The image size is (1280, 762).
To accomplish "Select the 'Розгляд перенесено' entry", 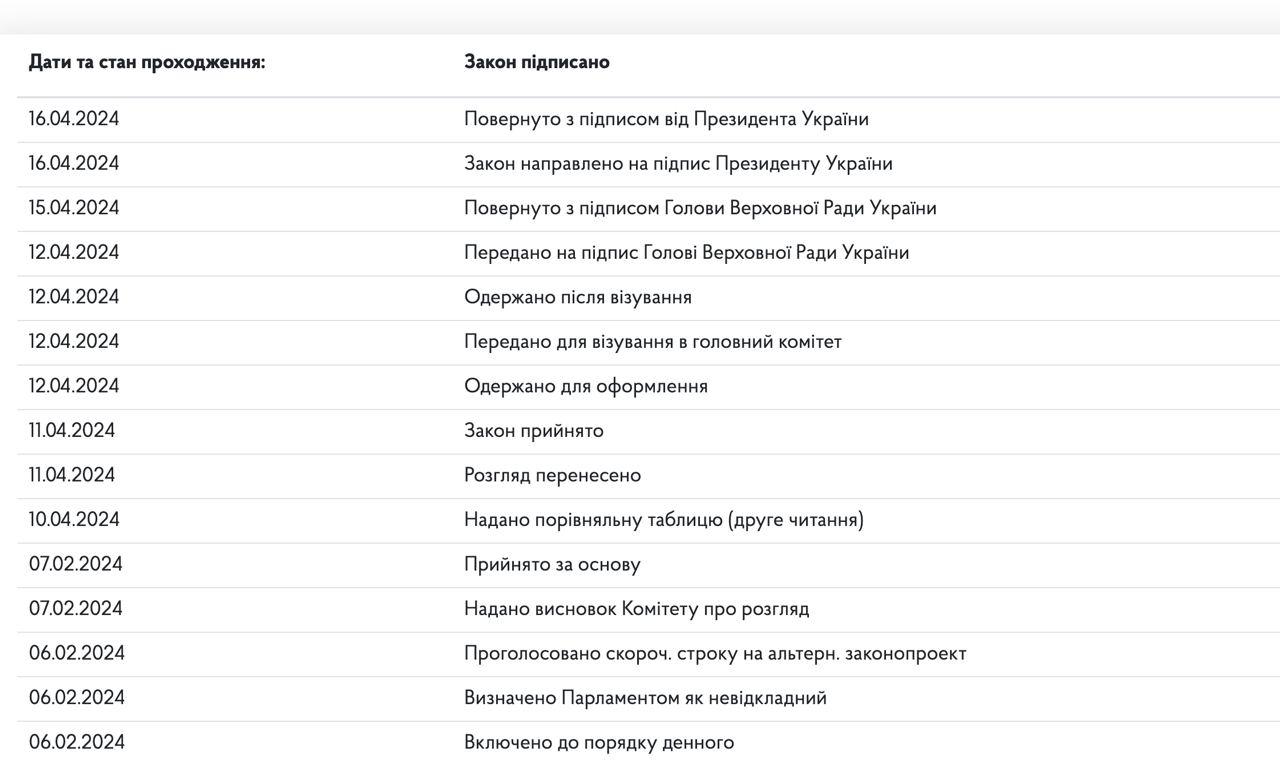I will pos(552,475).
